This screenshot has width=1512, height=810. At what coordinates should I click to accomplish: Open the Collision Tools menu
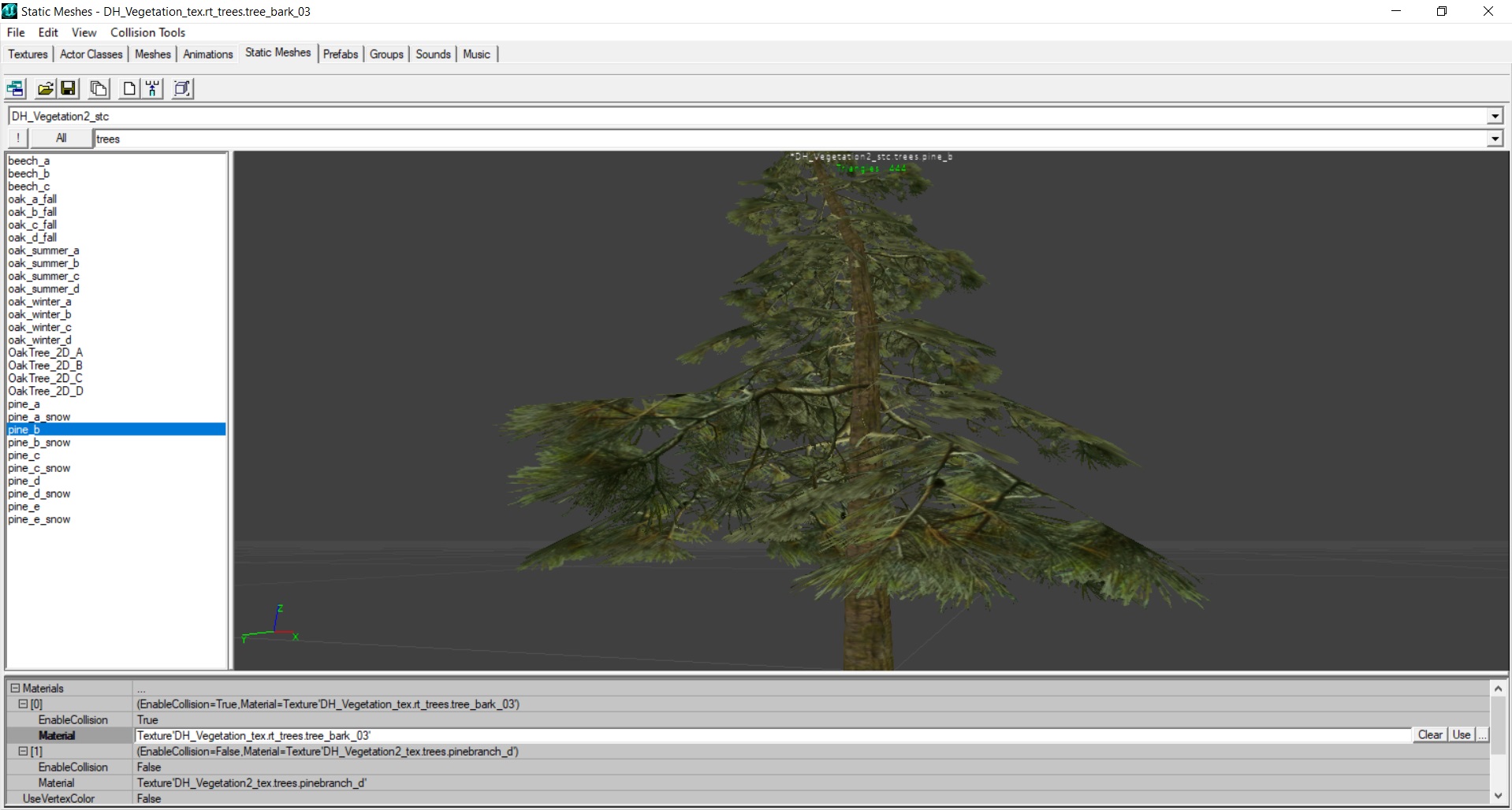click(147, 32)
